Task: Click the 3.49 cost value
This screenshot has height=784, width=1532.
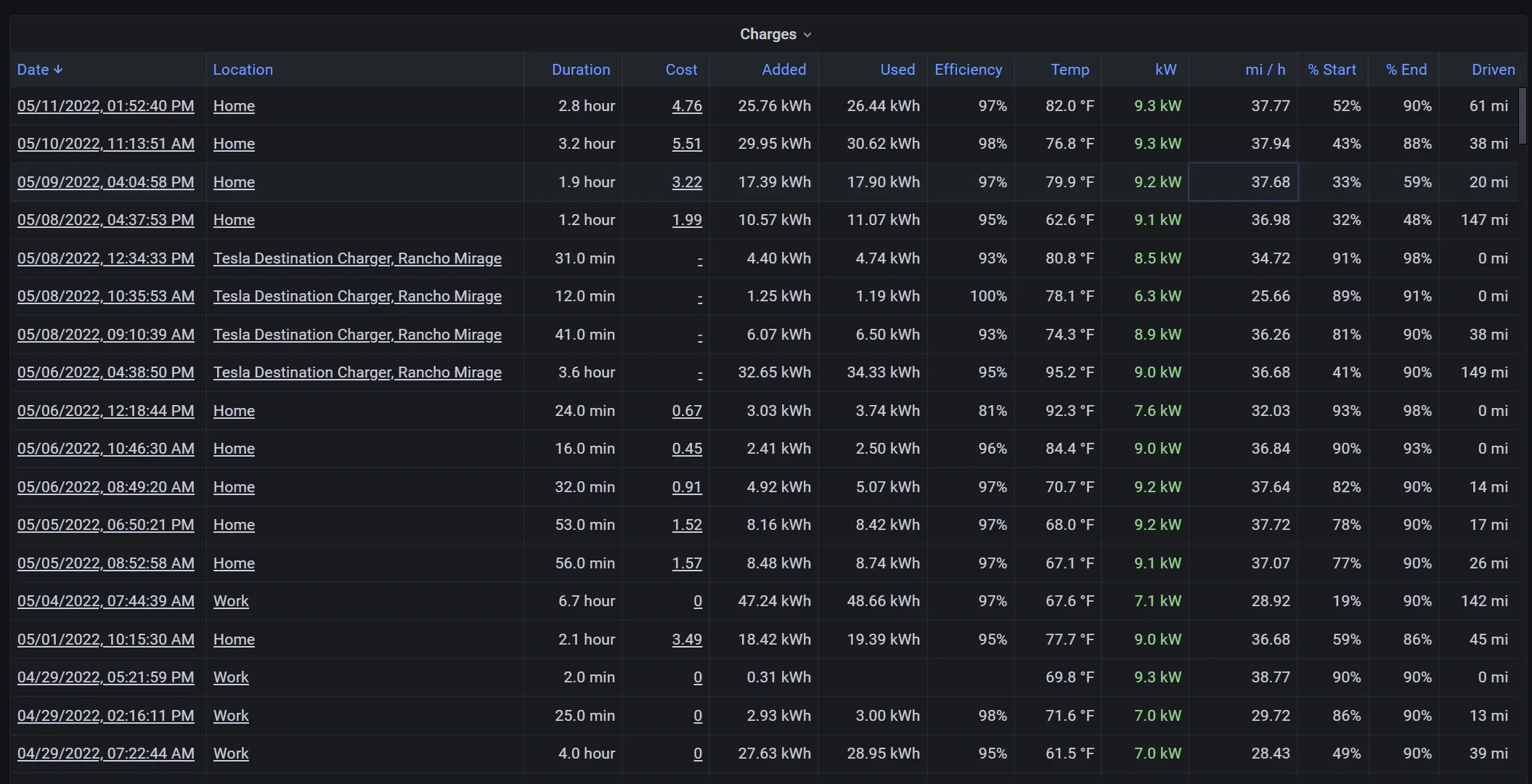Action: click(x=687, y=640)
